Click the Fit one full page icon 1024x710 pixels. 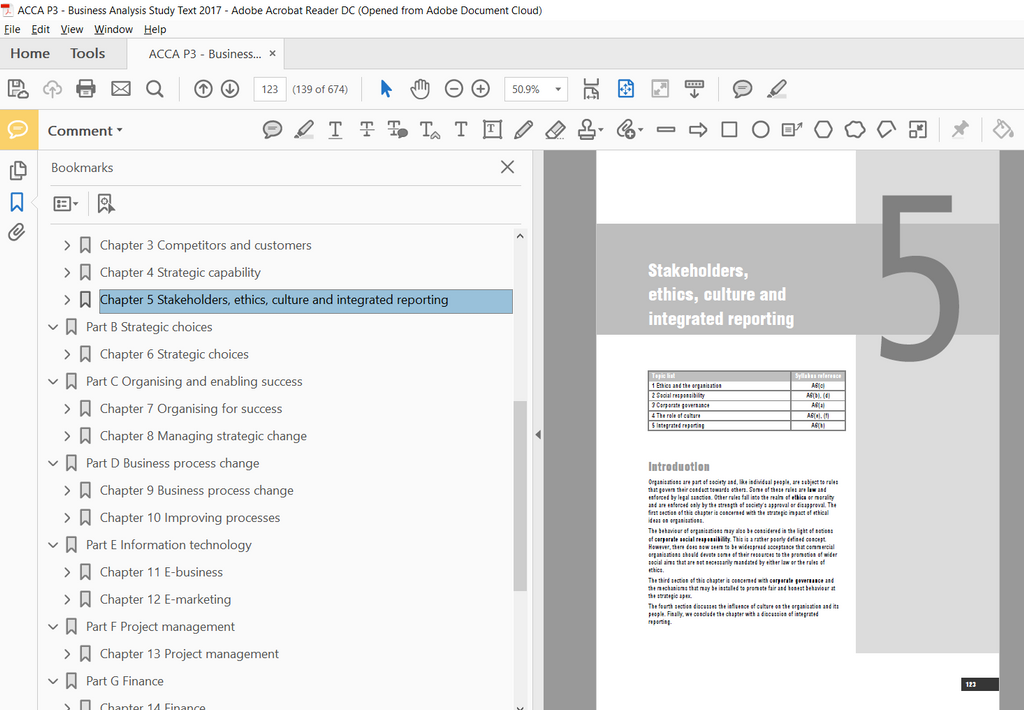click(626, 89)
